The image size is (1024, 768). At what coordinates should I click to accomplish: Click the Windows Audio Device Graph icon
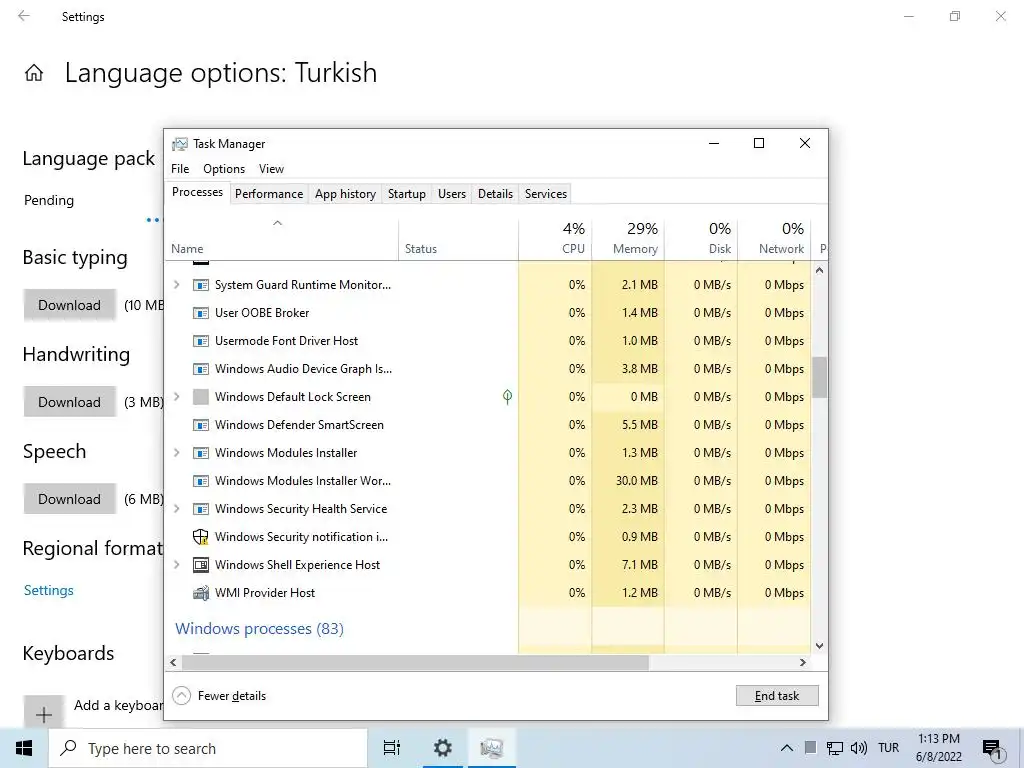[x=201, y=369]
